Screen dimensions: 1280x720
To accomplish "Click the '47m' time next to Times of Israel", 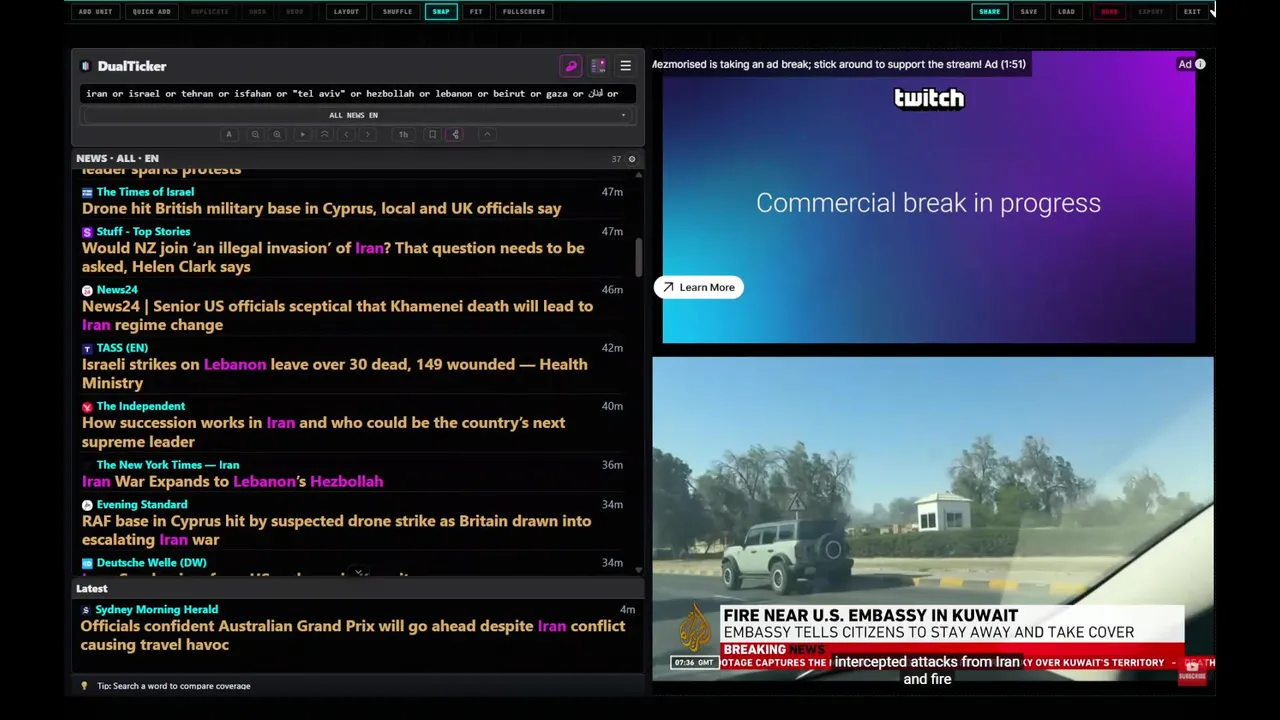I will pyautogui.click(x=612, y=192).
